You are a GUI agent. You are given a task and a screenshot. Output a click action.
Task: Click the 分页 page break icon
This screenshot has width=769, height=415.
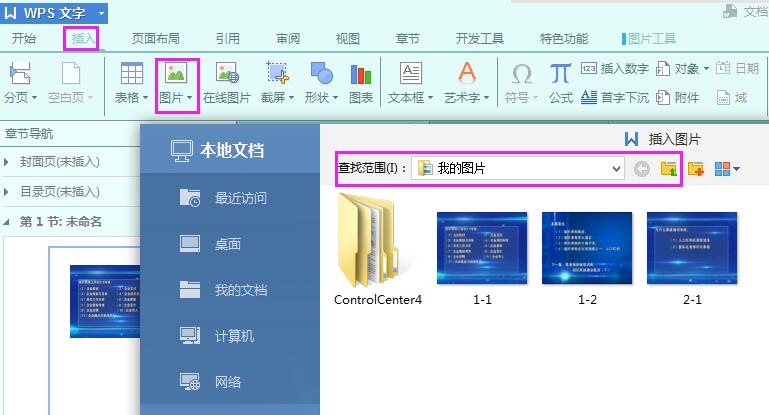click(x=20, y=74)
